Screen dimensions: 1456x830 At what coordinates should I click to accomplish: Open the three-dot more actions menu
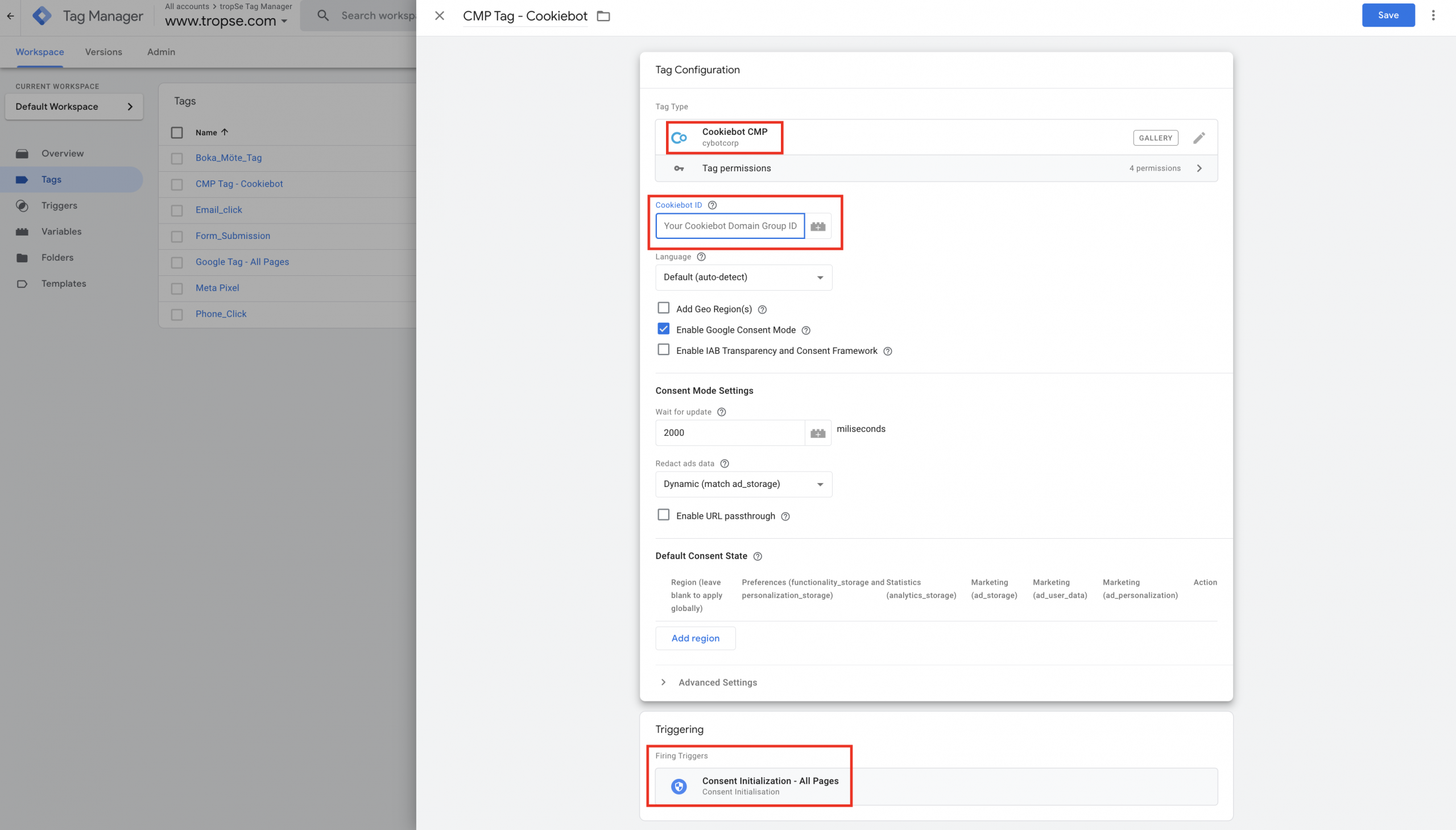[1433, 15]
